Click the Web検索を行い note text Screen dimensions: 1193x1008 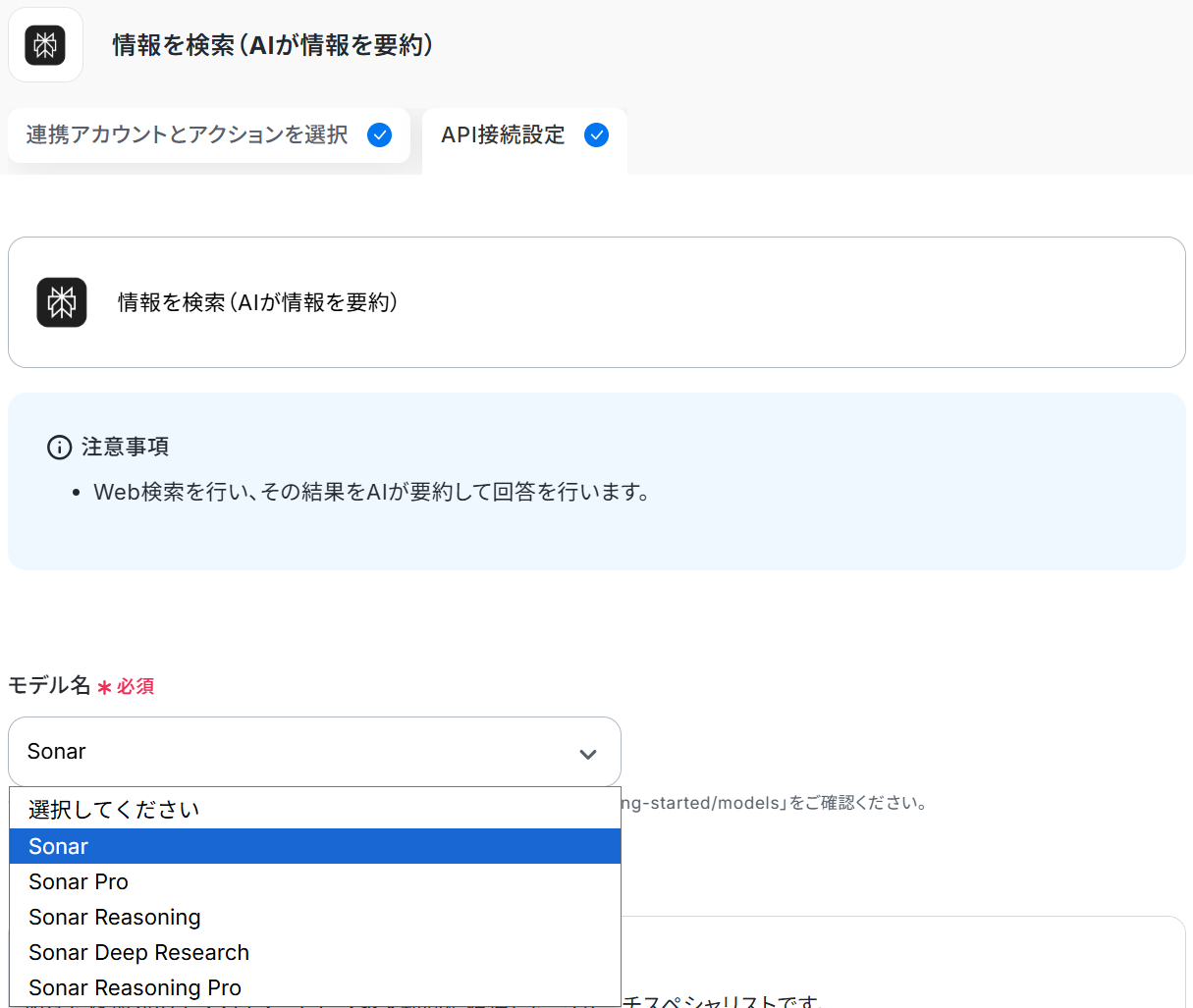click(x=372, y=493)
